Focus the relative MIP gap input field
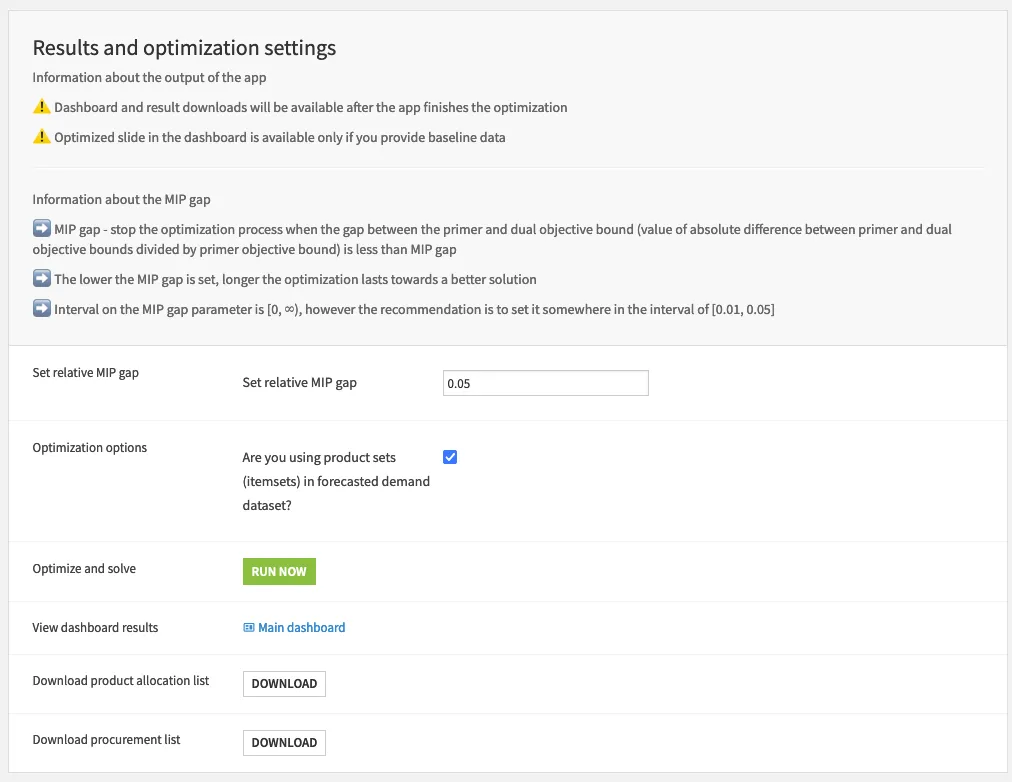 point(545,383)
